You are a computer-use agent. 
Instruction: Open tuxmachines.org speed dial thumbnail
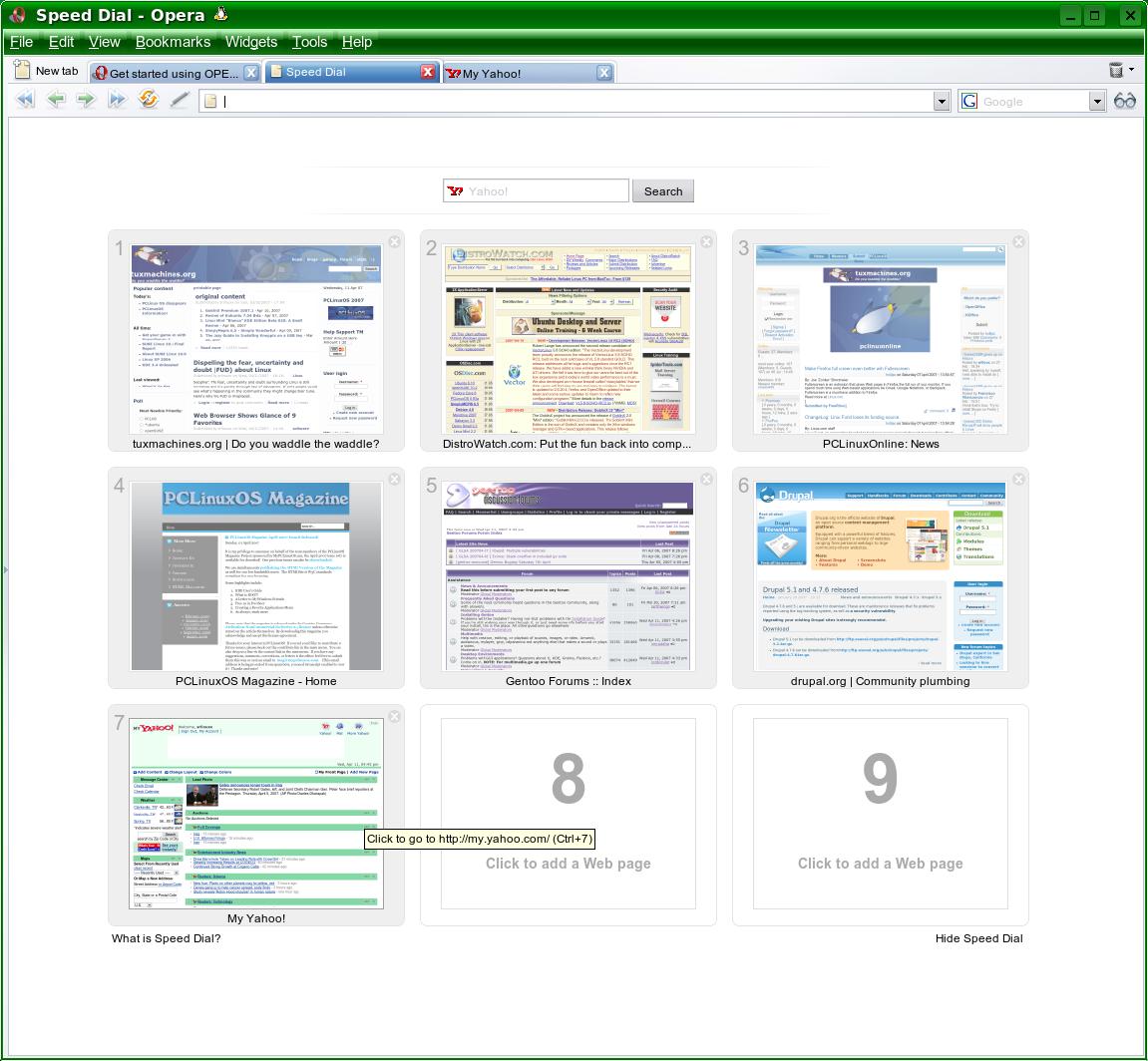(x=256, y=339)
